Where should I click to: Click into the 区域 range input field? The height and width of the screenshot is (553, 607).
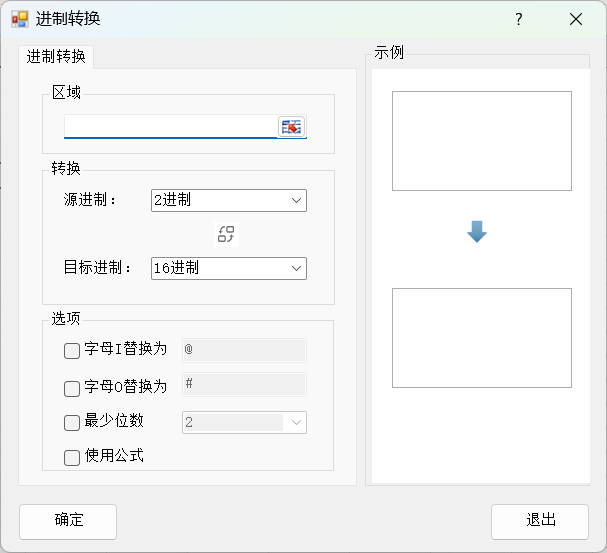click(170, 127)
